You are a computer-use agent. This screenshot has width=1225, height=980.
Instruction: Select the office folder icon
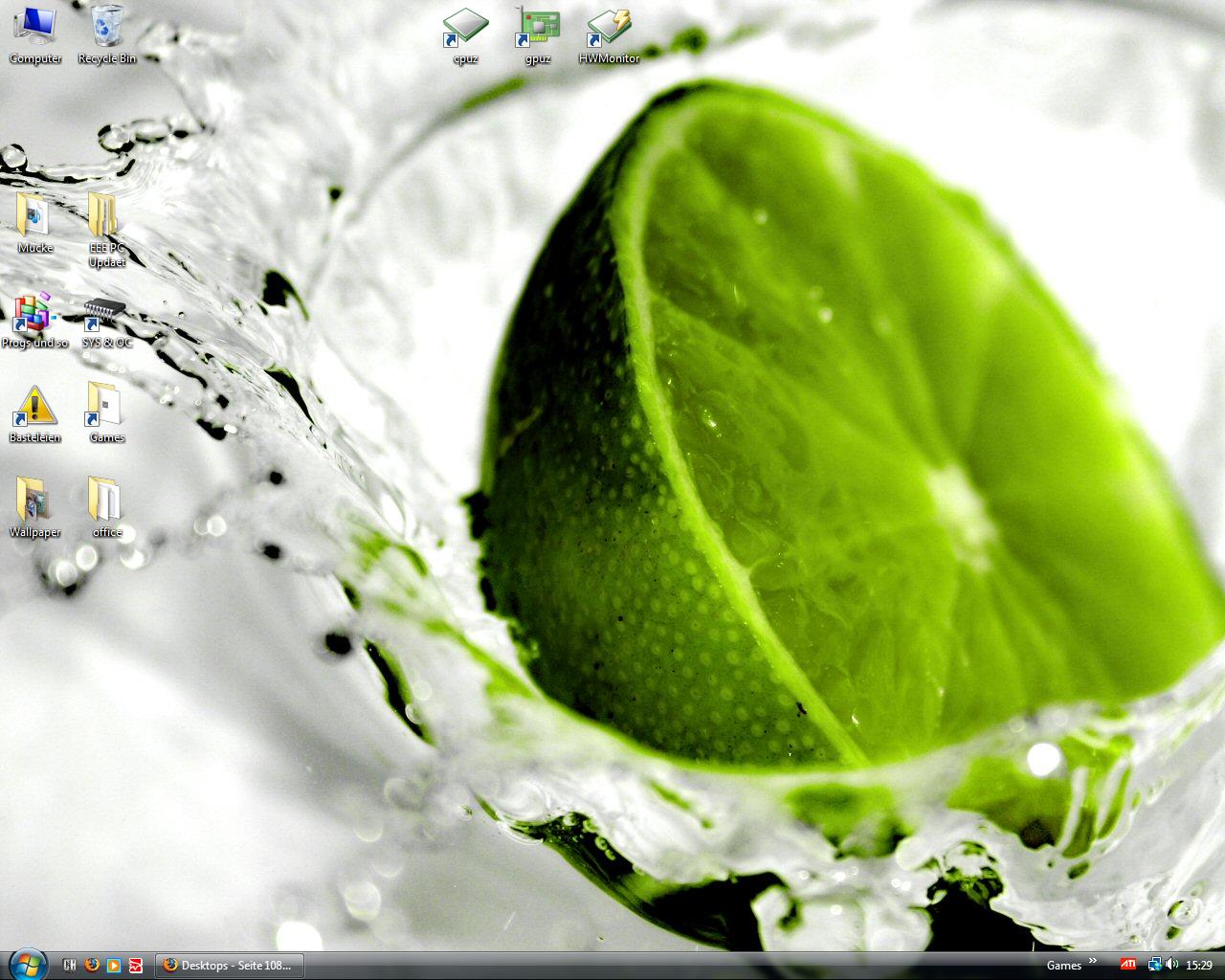point(104,501)
